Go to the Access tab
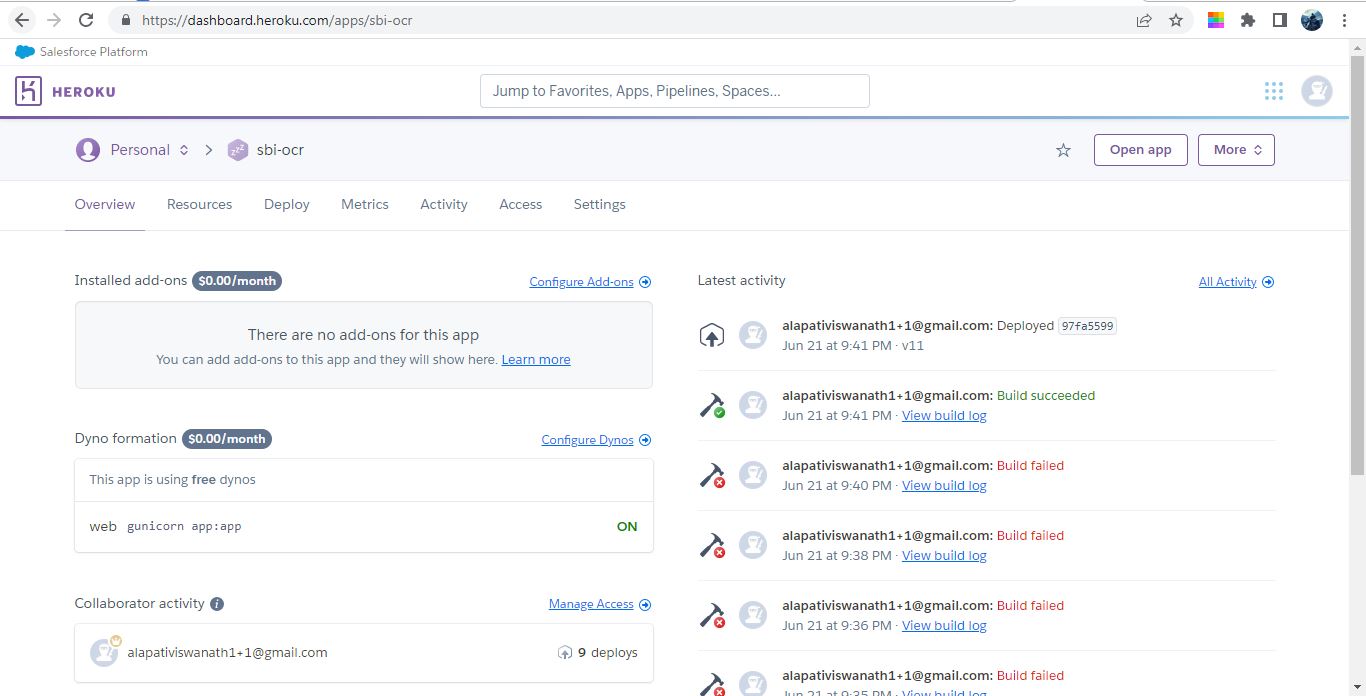 click(x=521, y=204)
